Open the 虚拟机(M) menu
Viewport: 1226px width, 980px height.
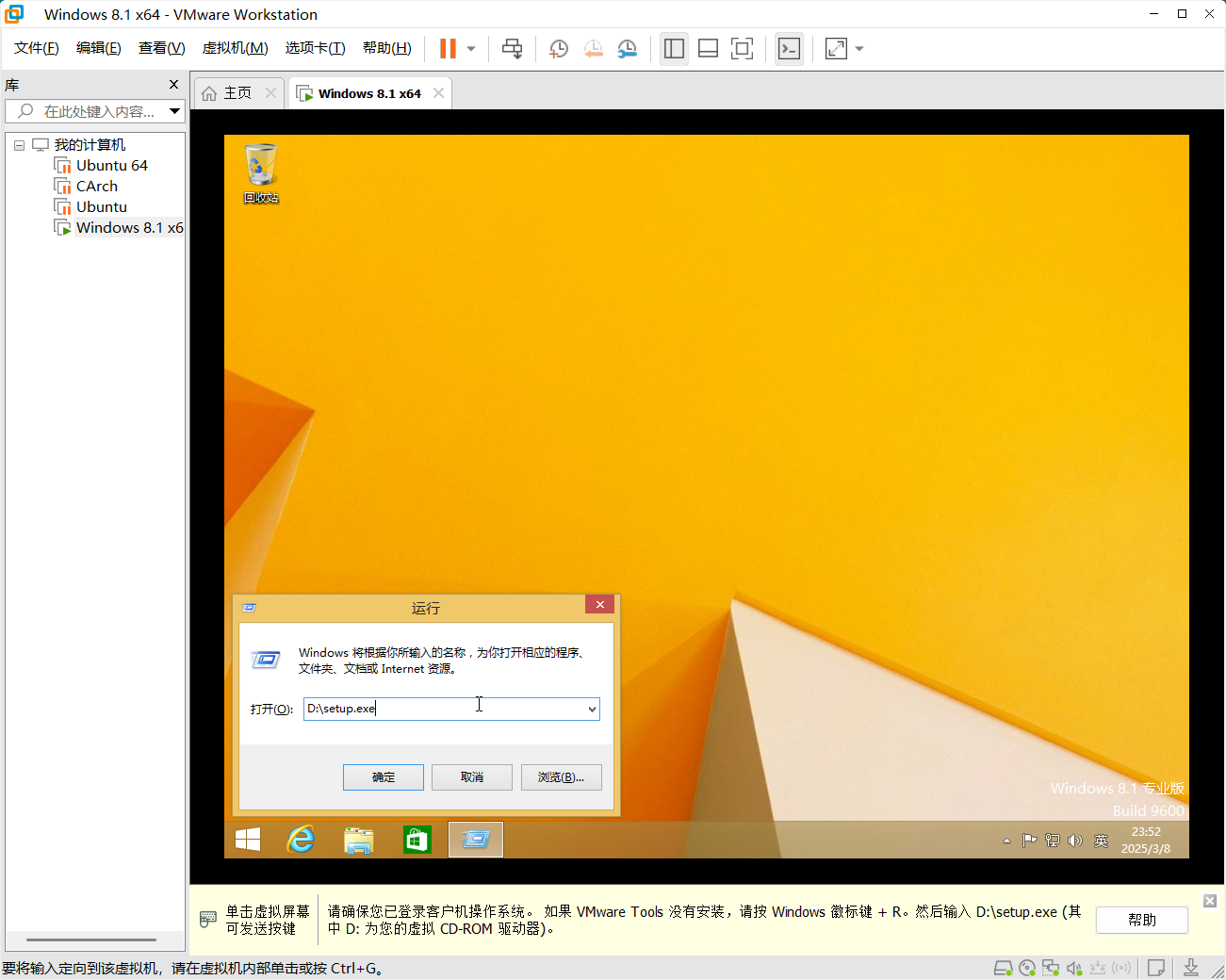236,48
